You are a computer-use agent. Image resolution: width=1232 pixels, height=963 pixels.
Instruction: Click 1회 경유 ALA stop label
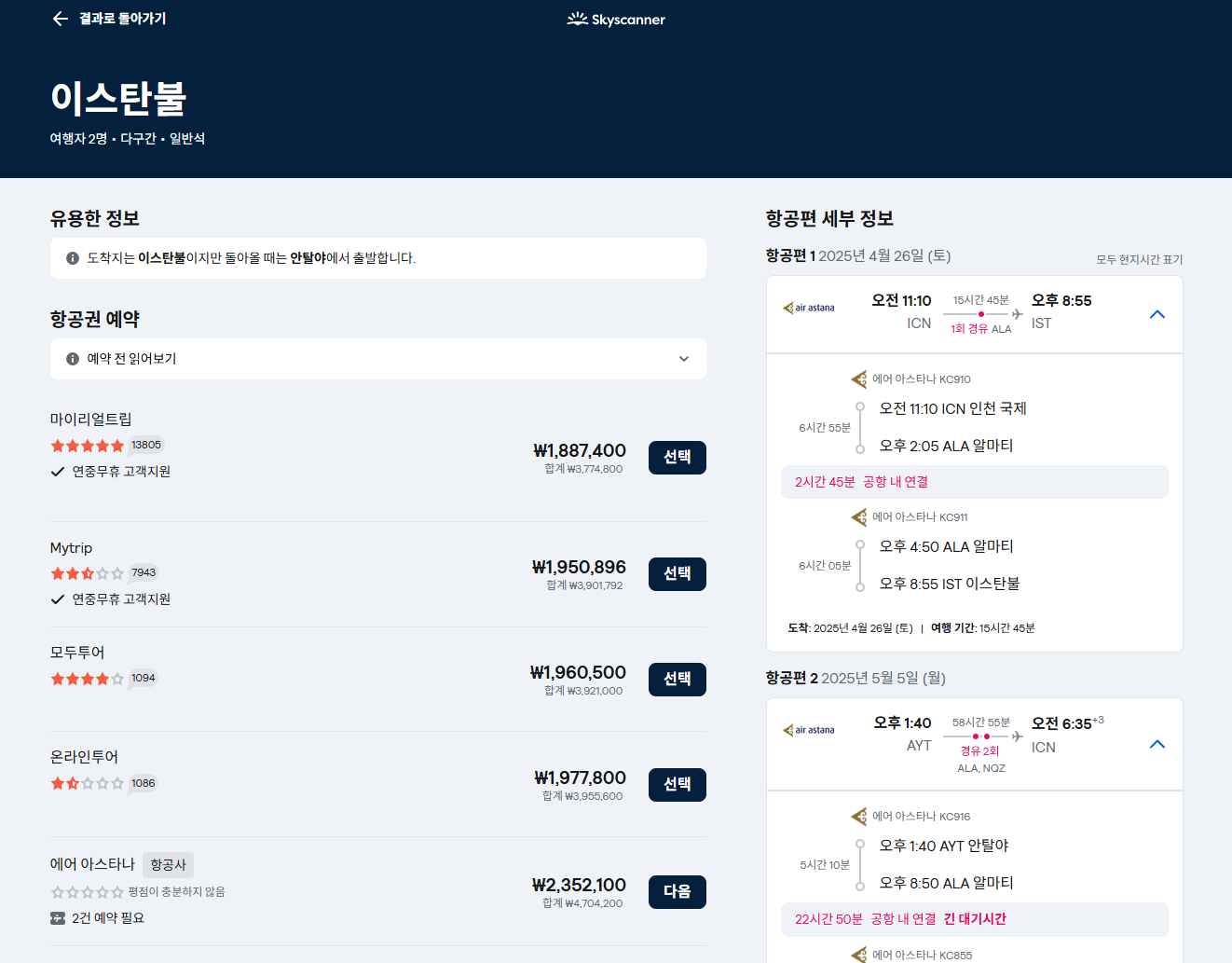point(980,329)
